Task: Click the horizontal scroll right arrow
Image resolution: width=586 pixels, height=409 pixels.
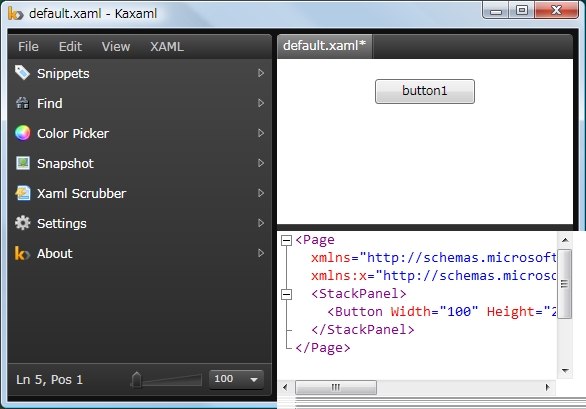Action: tap(548, 387)
